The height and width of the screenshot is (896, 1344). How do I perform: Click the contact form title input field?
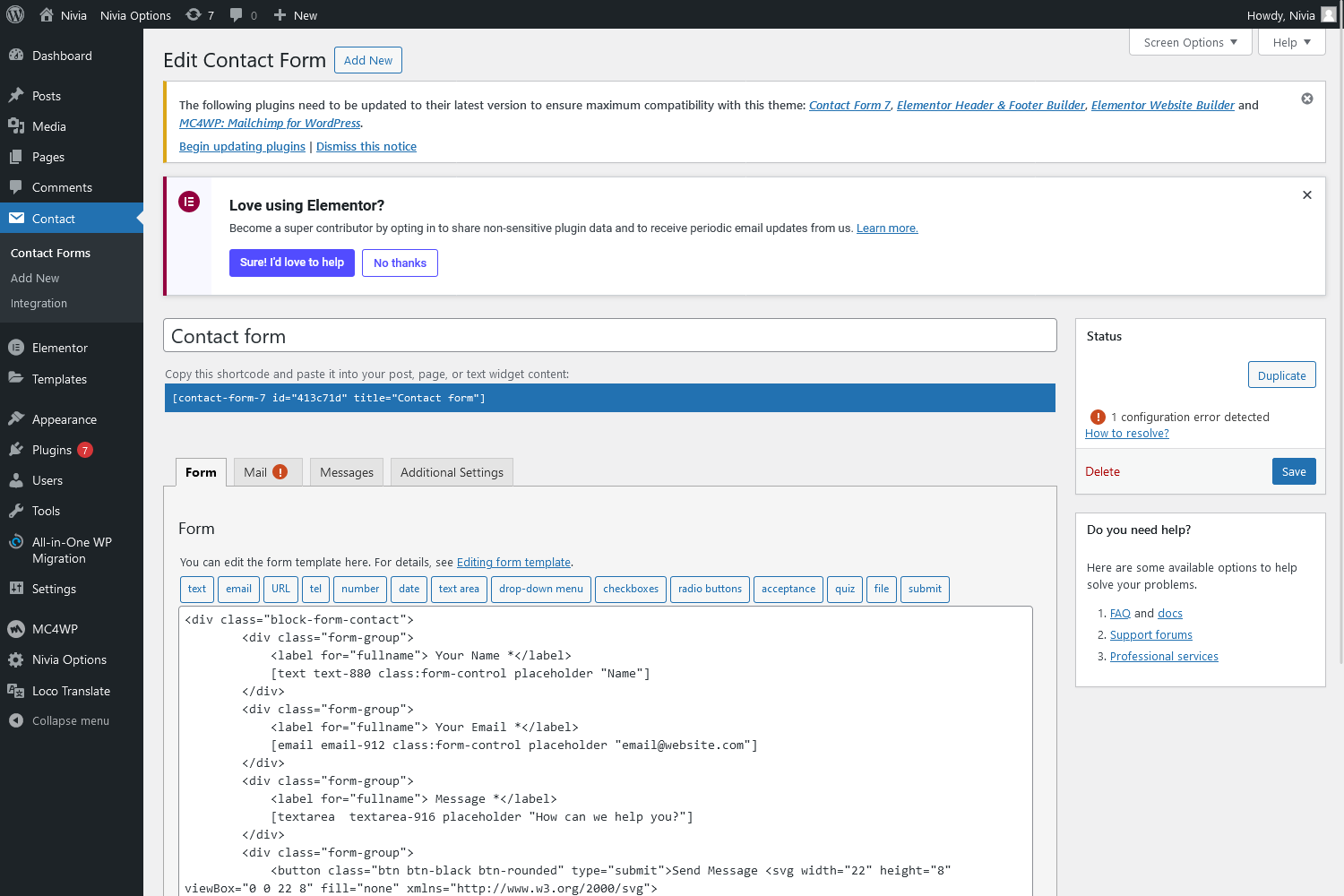click(x=609, y=336)
